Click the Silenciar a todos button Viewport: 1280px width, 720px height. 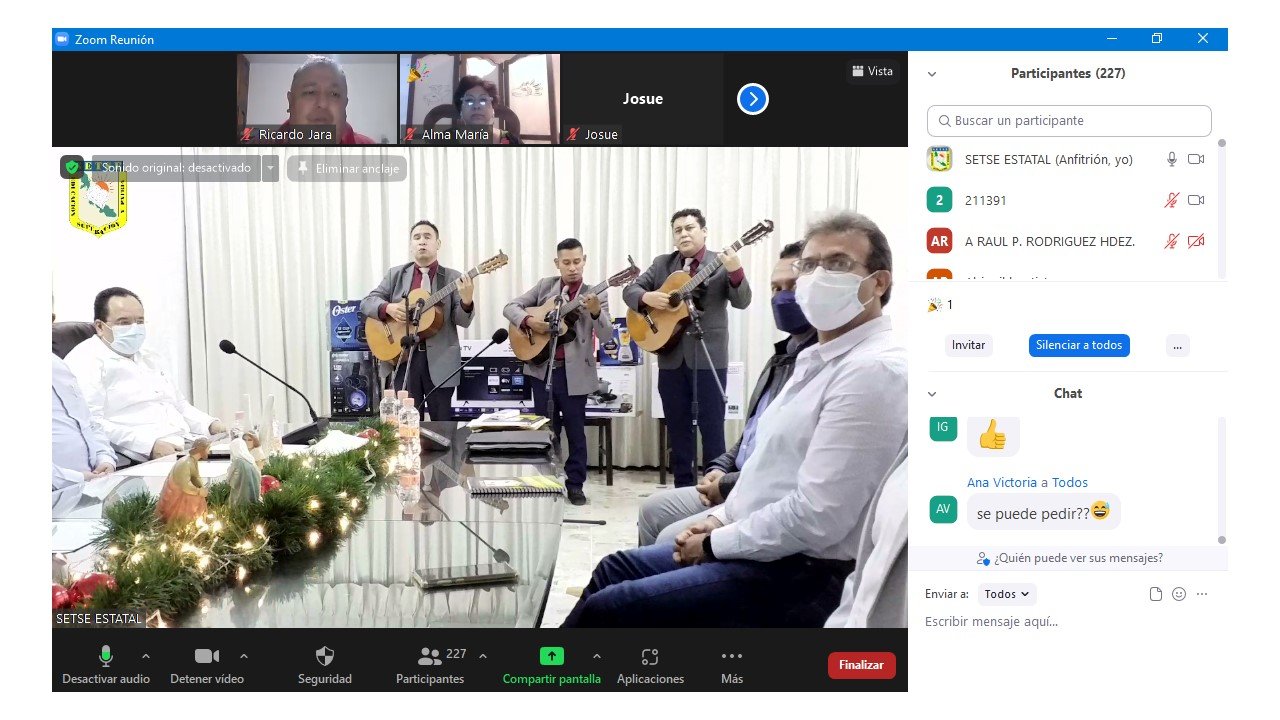tap(1079, 345)
